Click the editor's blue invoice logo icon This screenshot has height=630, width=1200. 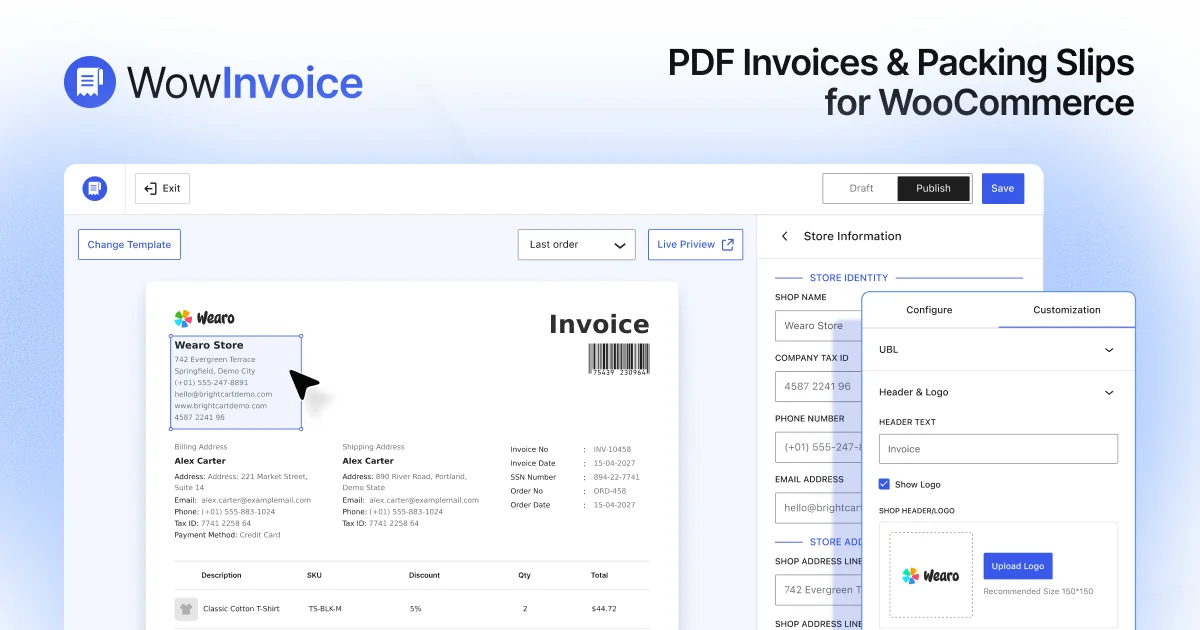pos(95,188)
